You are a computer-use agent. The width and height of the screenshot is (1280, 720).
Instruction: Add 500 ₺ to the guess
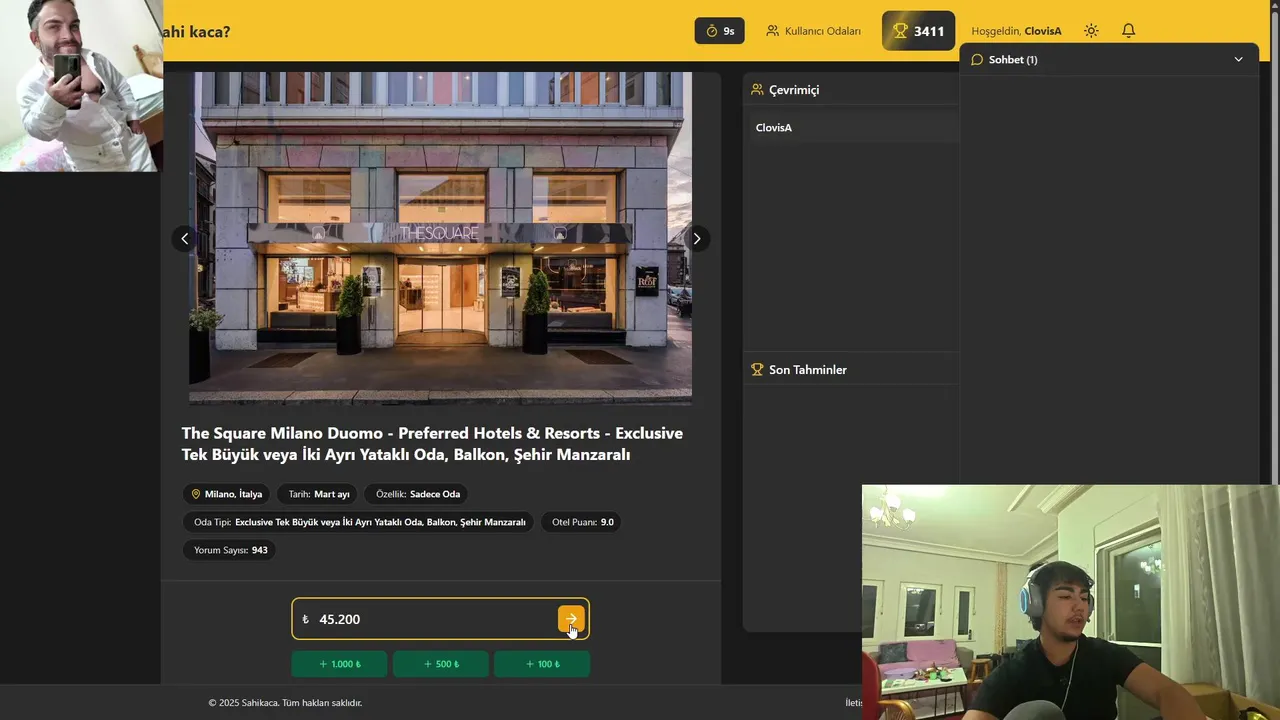[441, 664]
